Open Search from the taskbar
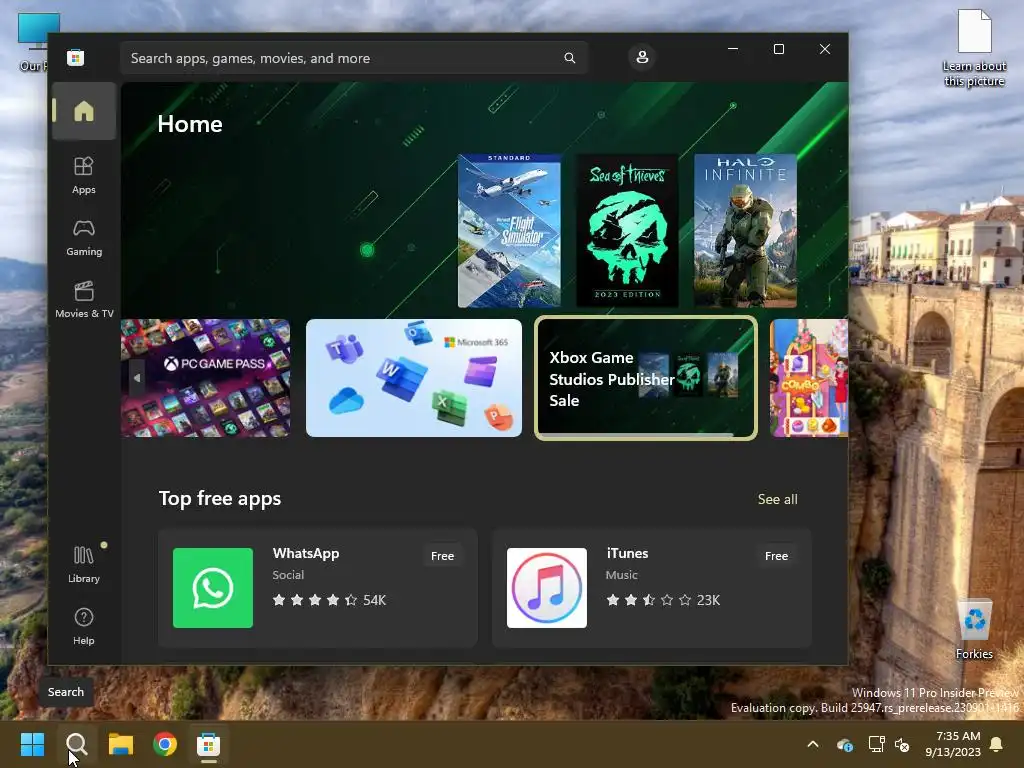The width and height of the screenshot is (1024, 768). click(76, 744)
